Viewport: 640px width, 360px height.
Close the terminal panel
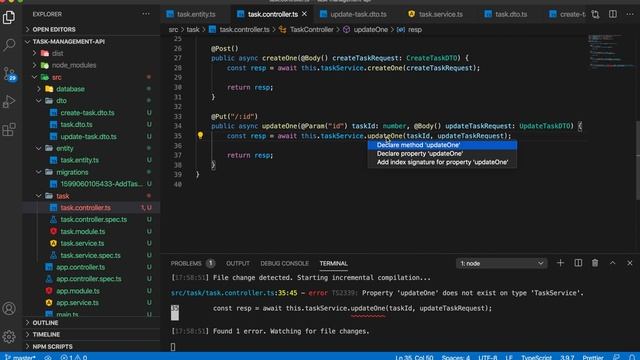(x=630, y=263)
